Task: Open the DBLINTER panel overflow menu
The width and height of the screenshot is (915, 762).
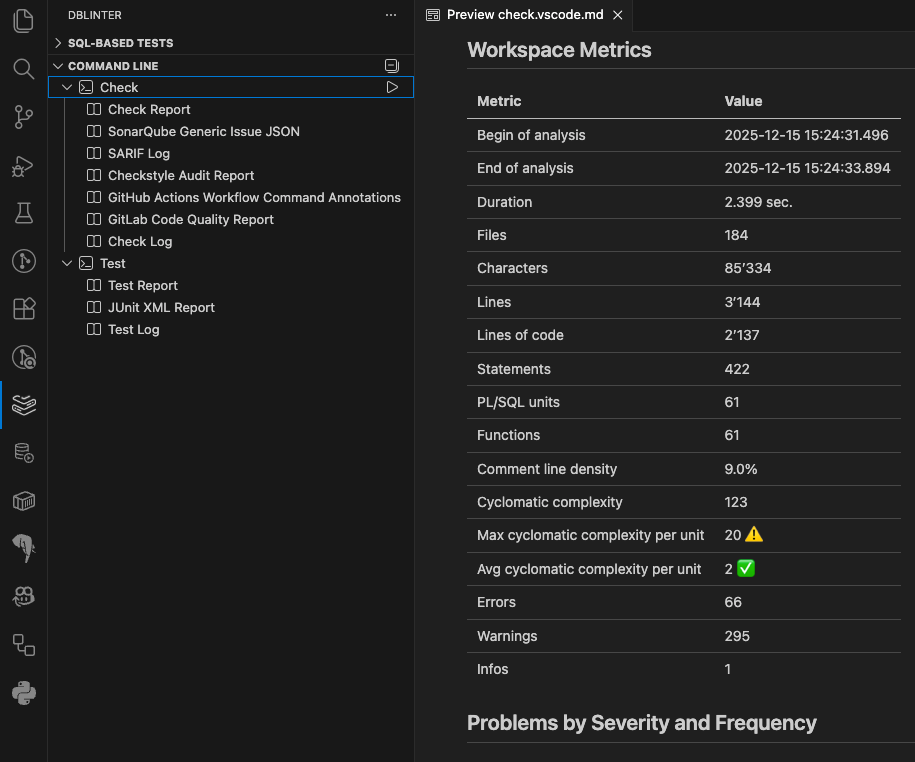Action: pyautogui.click(x=393, y=14)
